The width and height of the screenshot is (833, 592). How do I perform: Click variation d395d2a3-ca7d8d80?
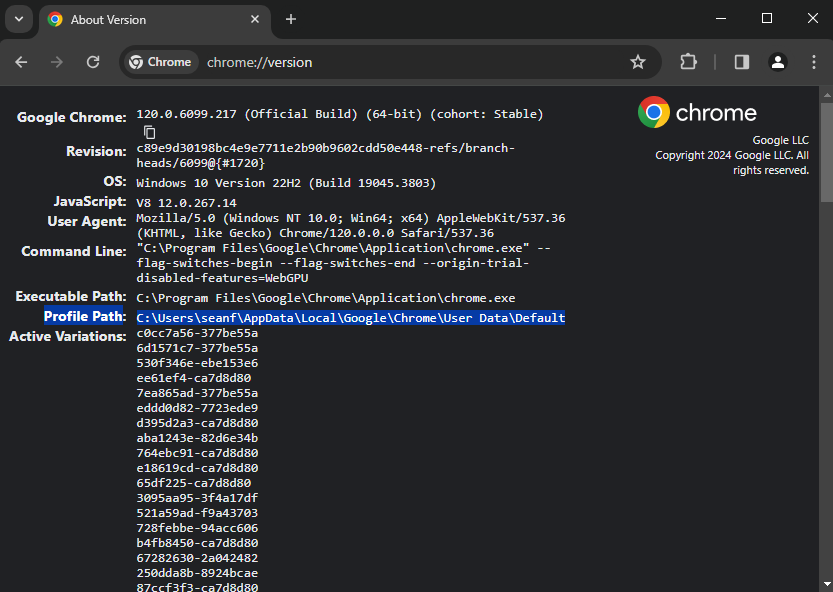197,423
